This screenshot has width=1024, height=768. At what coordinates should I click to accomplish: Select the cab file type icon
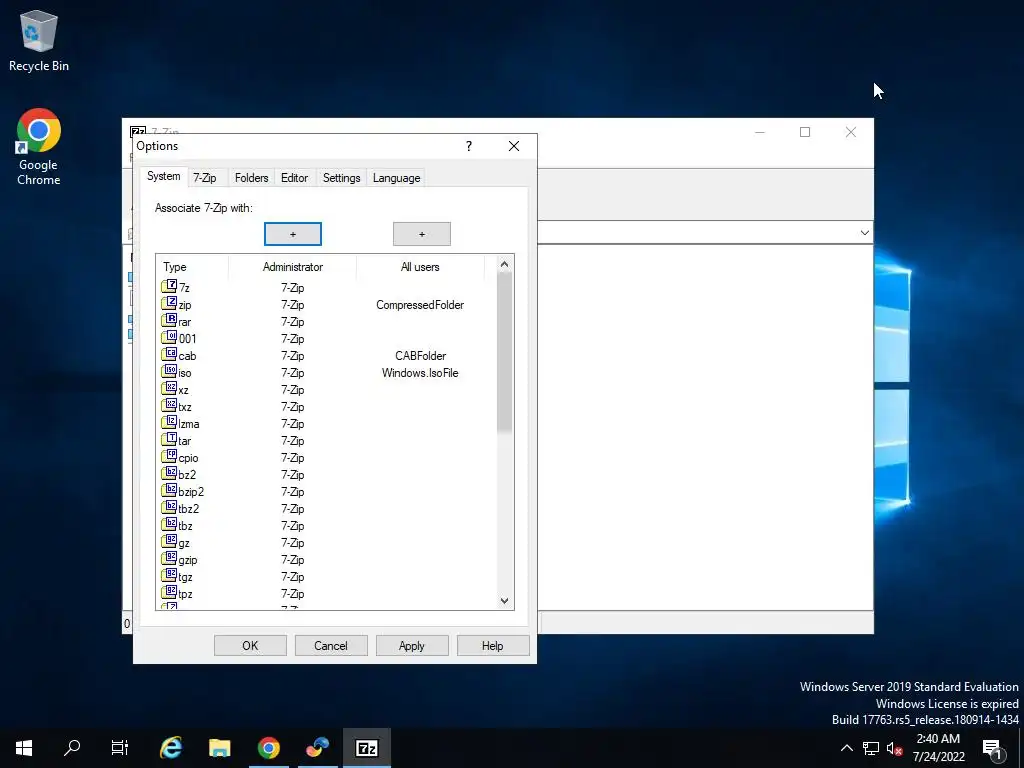coord(169,354)
